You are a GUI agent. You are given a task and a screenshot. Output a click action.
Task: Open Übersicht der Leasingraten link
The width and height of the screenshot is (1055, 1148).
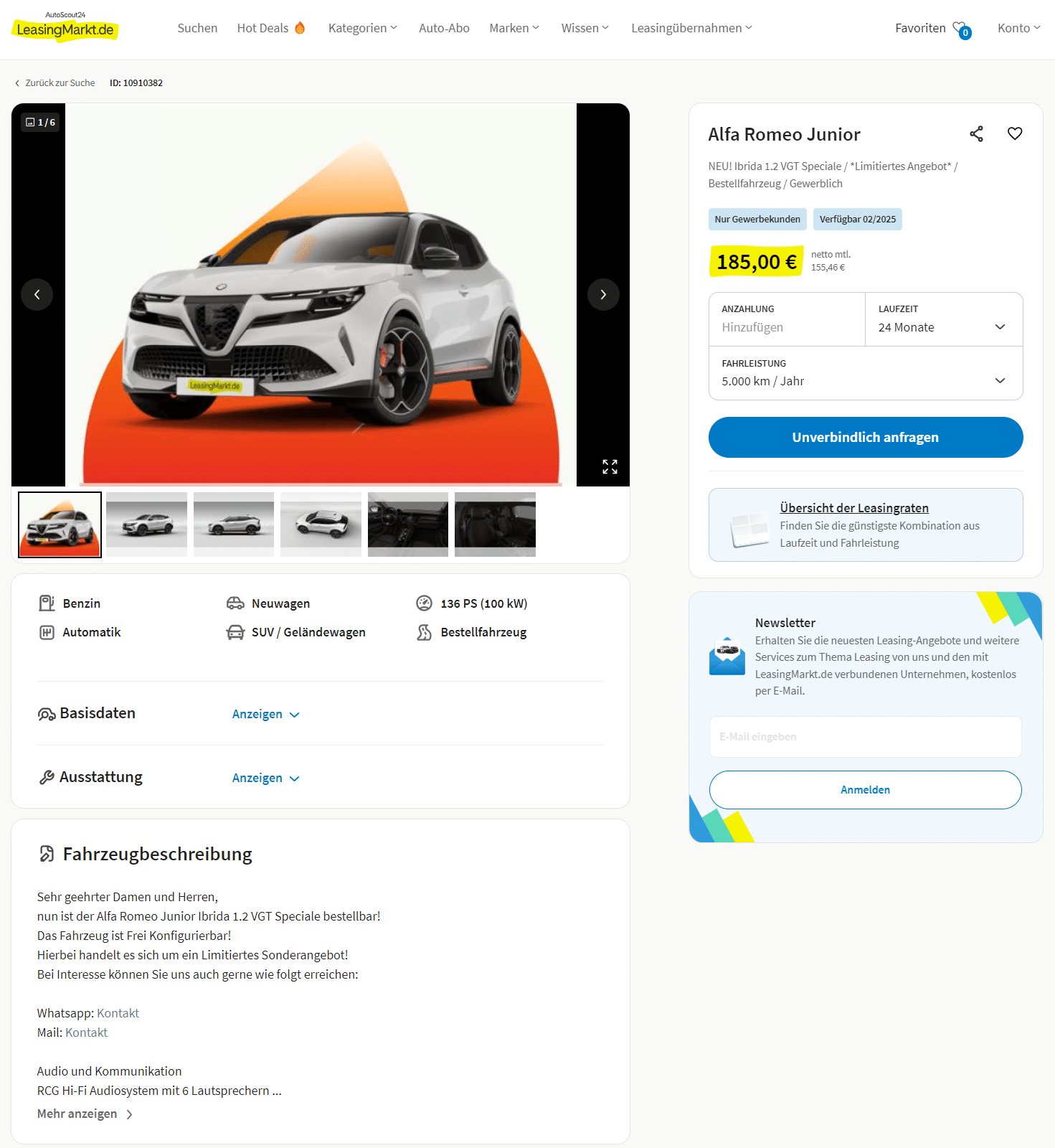pos(854,508)
